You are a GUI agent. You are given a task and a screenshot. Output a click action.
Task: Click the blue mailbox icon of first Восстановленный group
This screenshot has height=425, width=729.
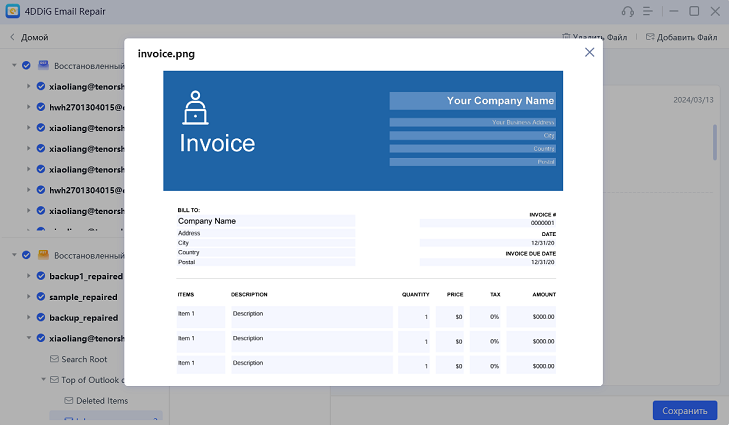tap(43, 65)
